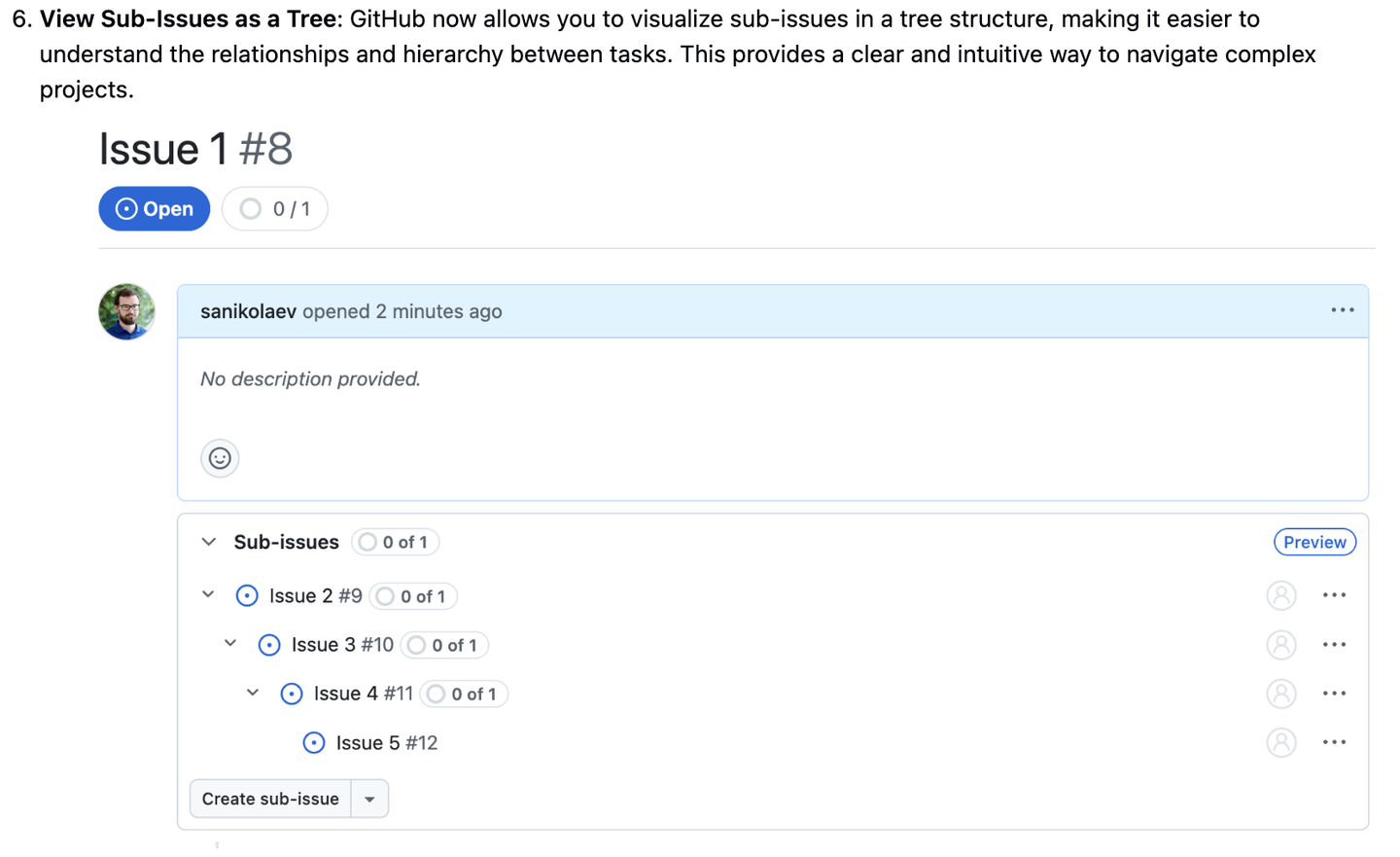Collapse the Sub-issues section chevron
The width and height of the screenshot is (1400, 857).
pyautogui.click(x=208, y=542)
